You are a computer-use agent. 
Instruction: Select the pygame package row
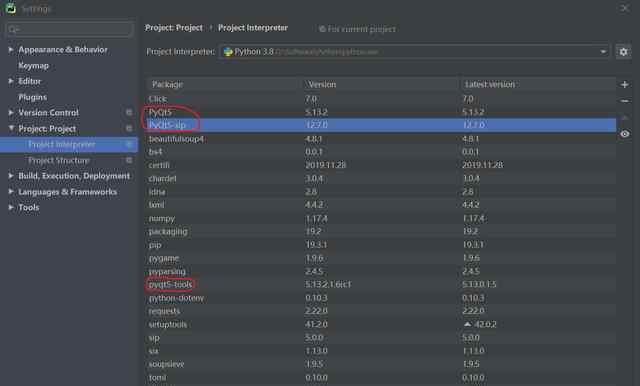pyautogui.click(x=381, y=258)
